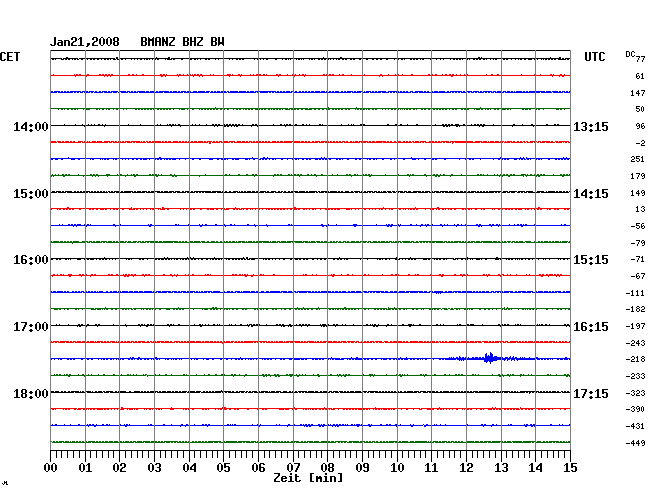Click the DC offset value -71
The image size is (650, 494).
pyautogui.click(x=638, y=259)
